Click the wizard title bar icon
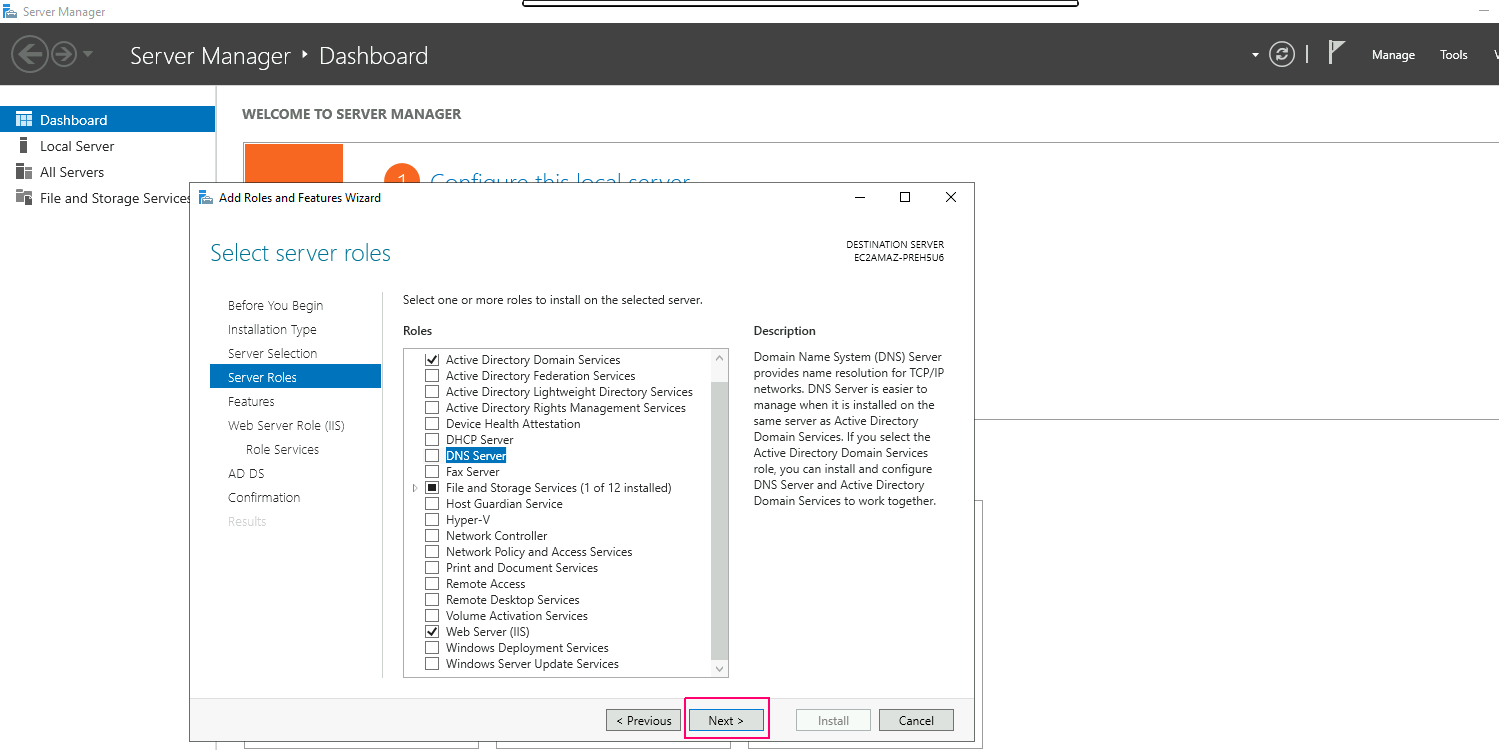The height and width of the screenshot is (750, 1499). click(206, 197)
